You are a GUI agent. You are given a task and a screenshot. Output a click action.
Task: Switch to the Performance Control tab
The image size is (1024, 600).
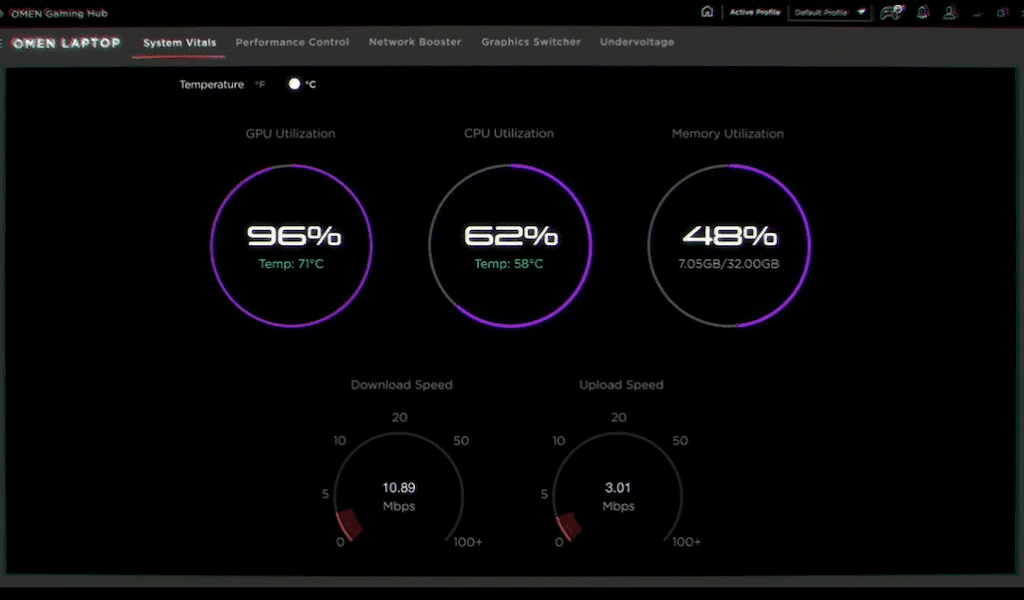(x=292, y=42)
